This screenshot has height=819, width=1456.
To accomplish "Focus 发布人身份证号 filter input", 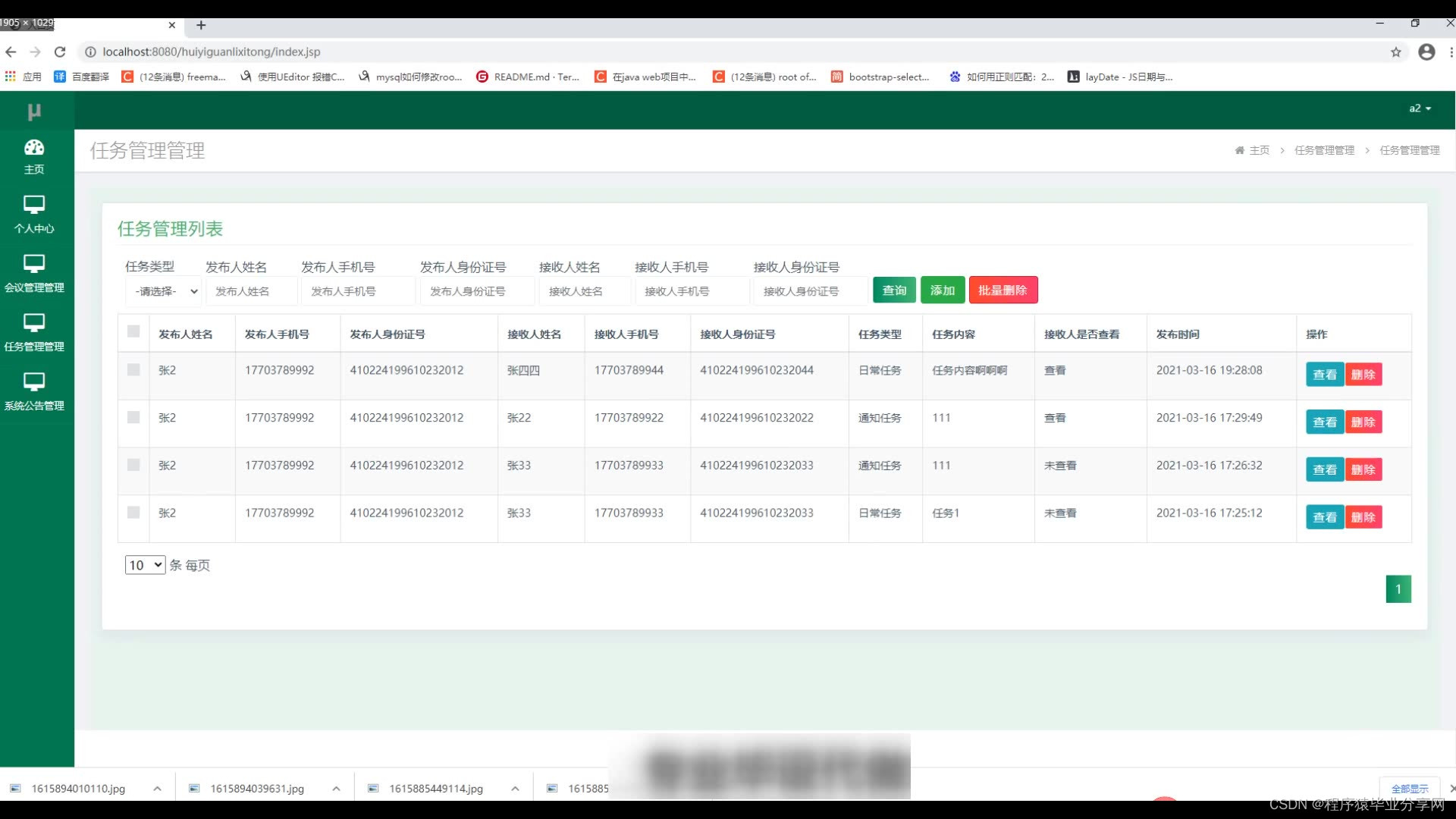I will [x=477, y=291].
